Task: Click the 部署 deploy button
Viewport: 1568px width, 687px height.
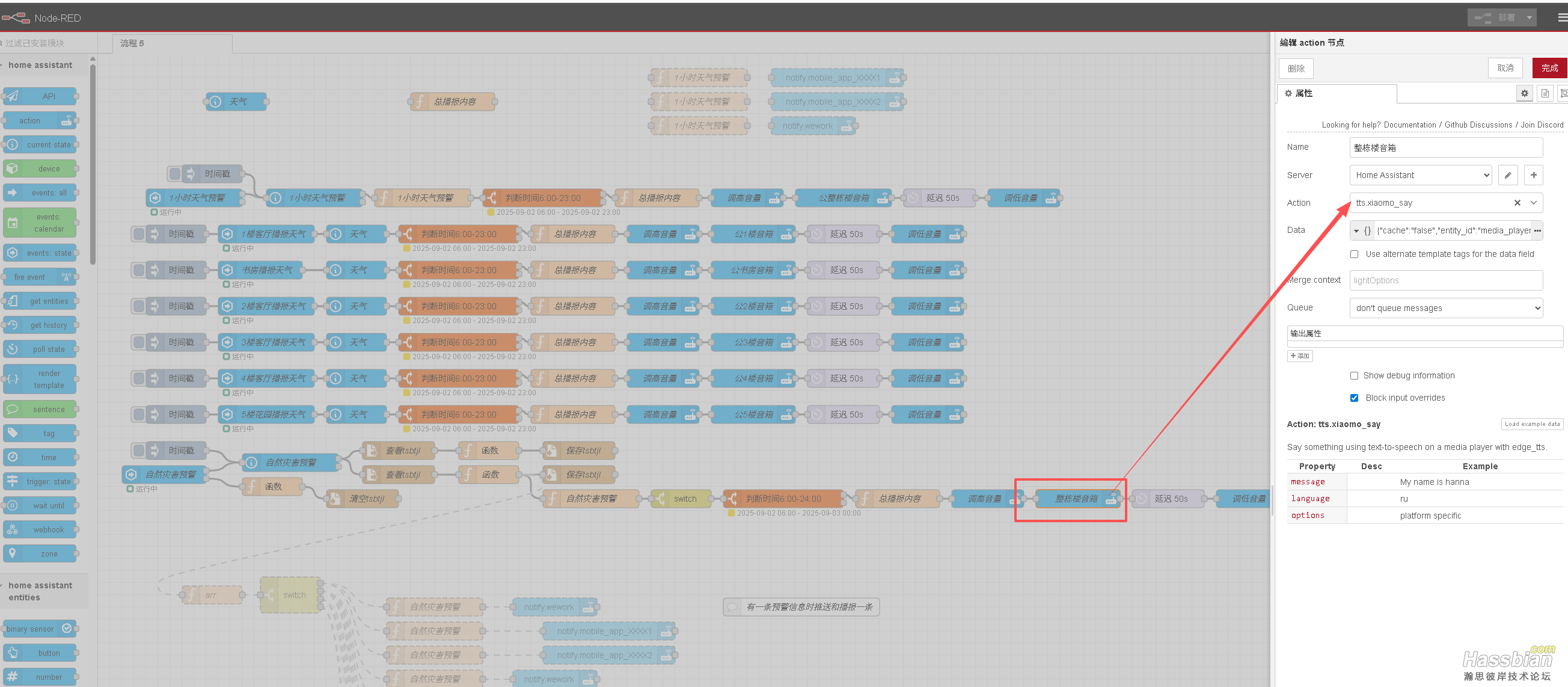Action: click(1495, 17)
